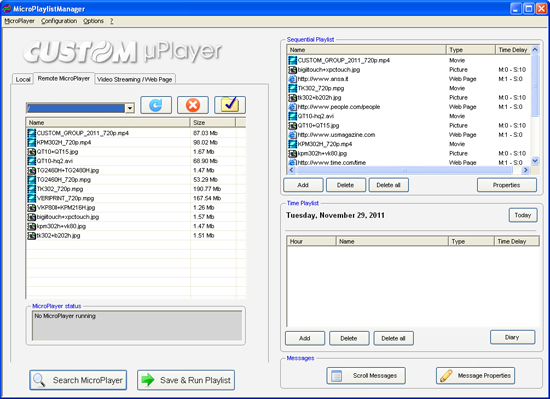The width and height of the screenshot is (550, 399).
Task: Click movie icon beside TK302_720p.mpg in Sequential Playlist
Action: tap(293, 88)
